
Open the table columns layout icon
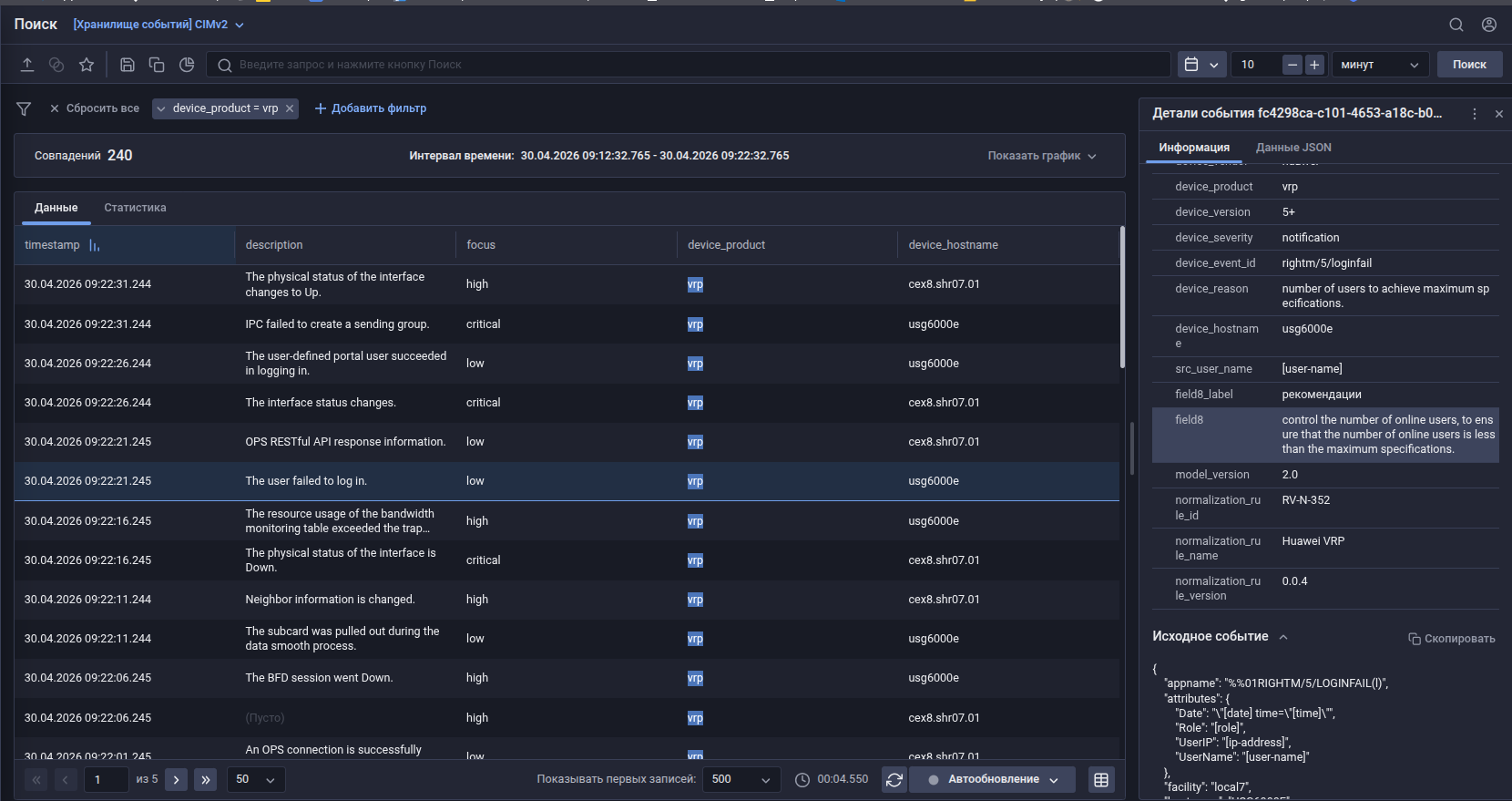(x=1101, y=780)
